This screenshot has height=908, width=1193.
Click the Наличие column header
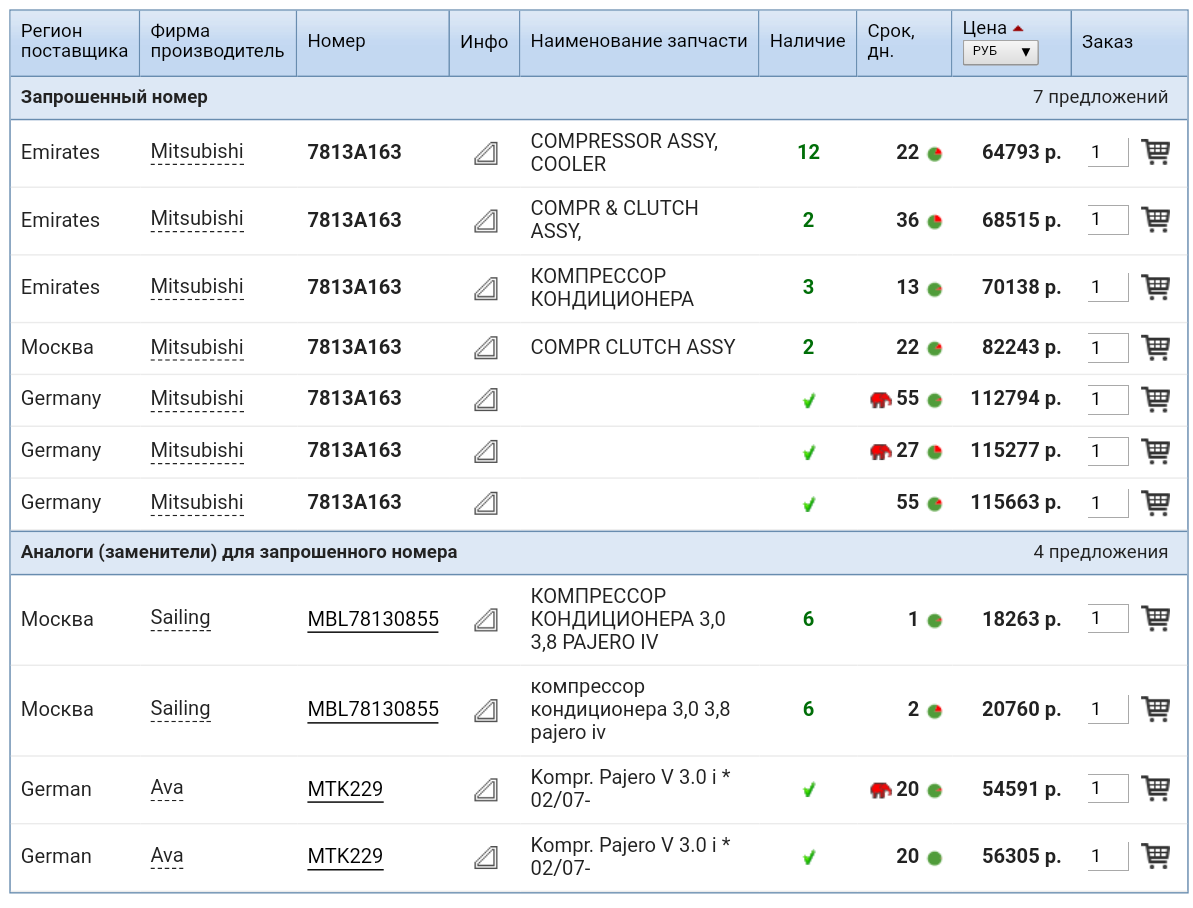pyautogui.click(x=807, y=41)
